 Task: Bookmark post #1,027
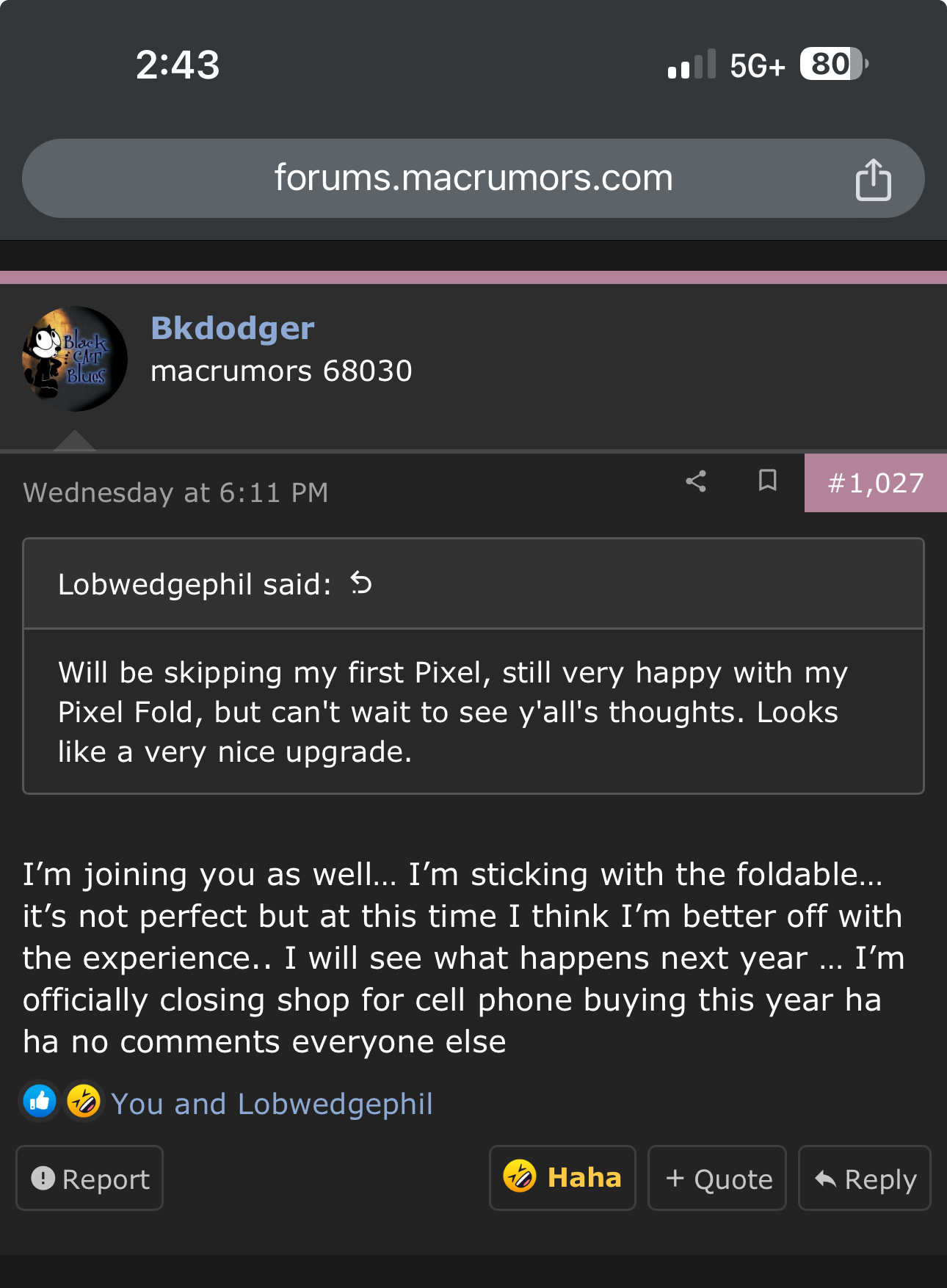(767, 481)
